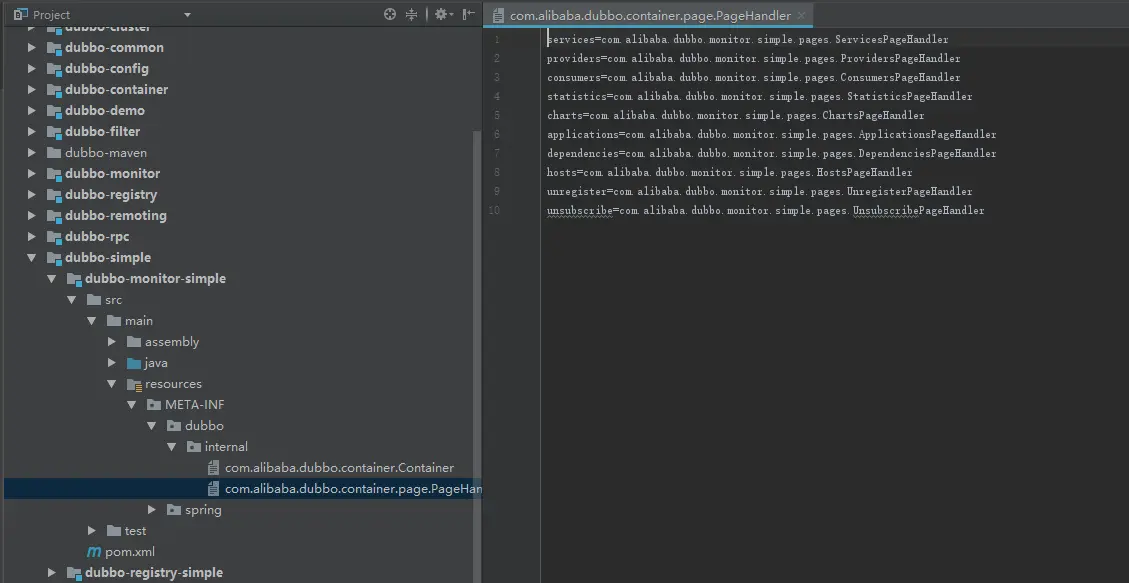Collapse the dubbo folder under META-INF
1129x583 pixels.
coord(152,425)
